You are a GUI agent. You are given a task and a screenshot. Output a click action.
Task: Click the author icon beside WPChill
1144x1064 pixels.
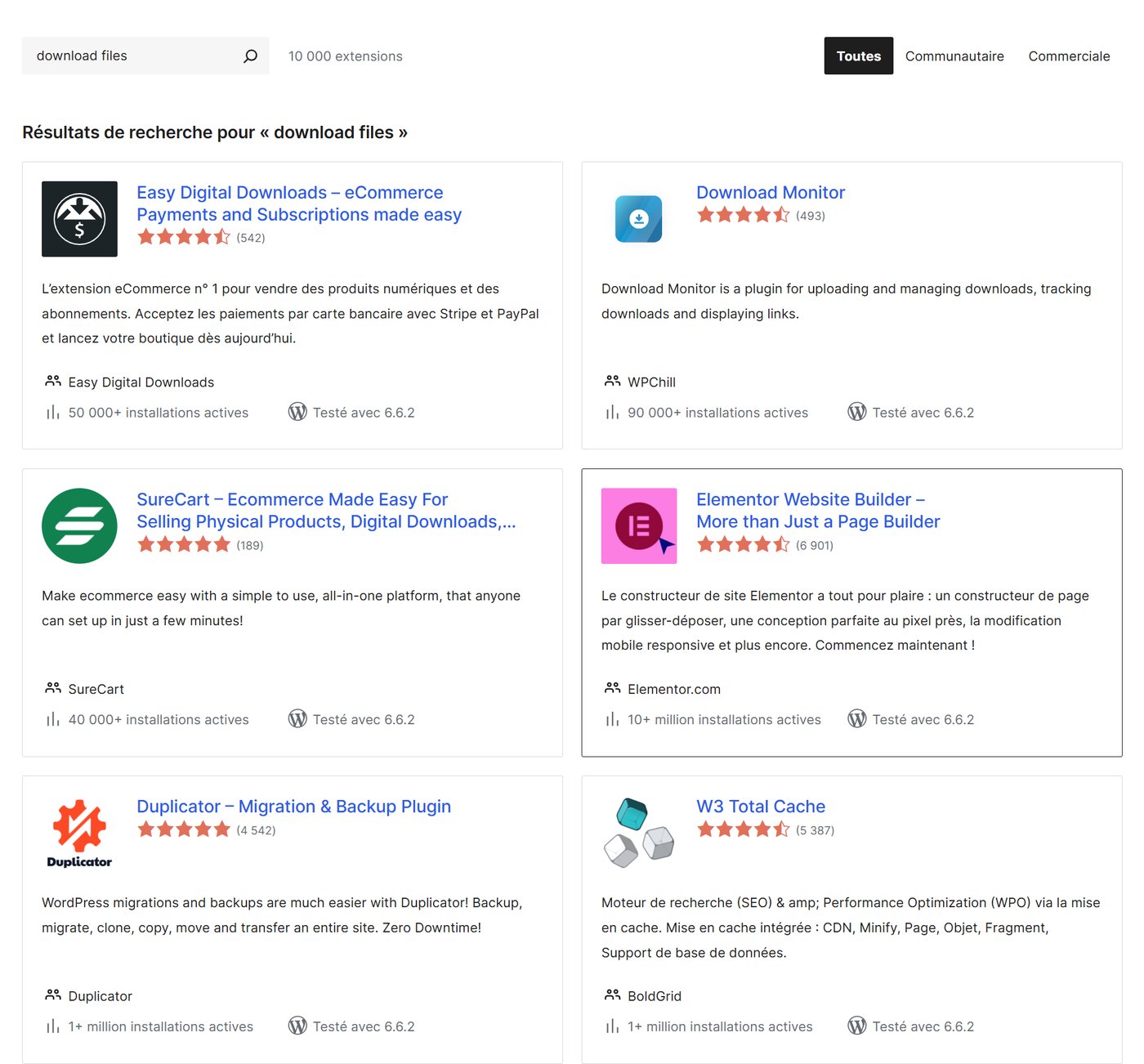pyautogui.click(x=613, y=381)
